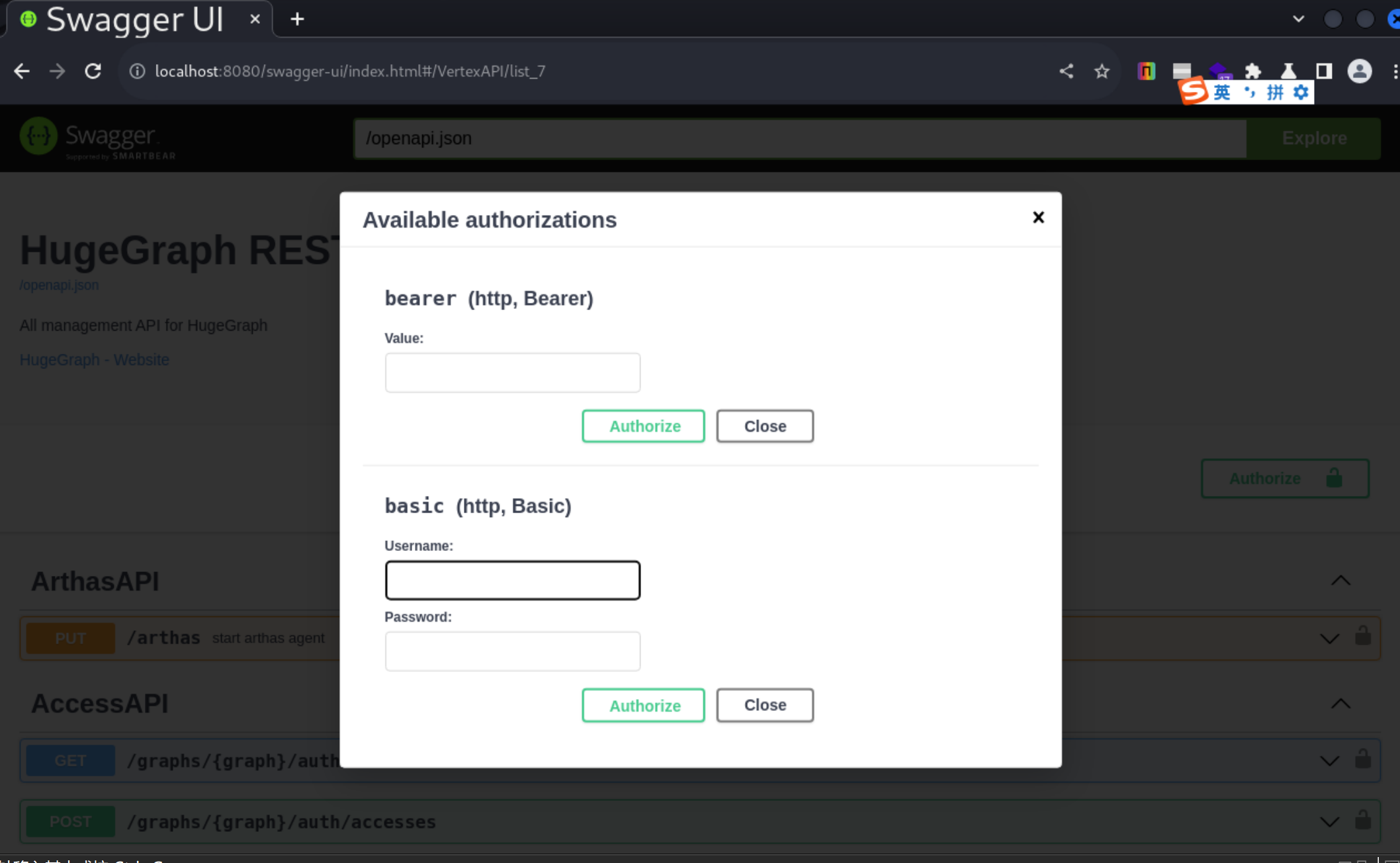
Task: Open the side panel browser icon
Action: (x=1323, y=71)
